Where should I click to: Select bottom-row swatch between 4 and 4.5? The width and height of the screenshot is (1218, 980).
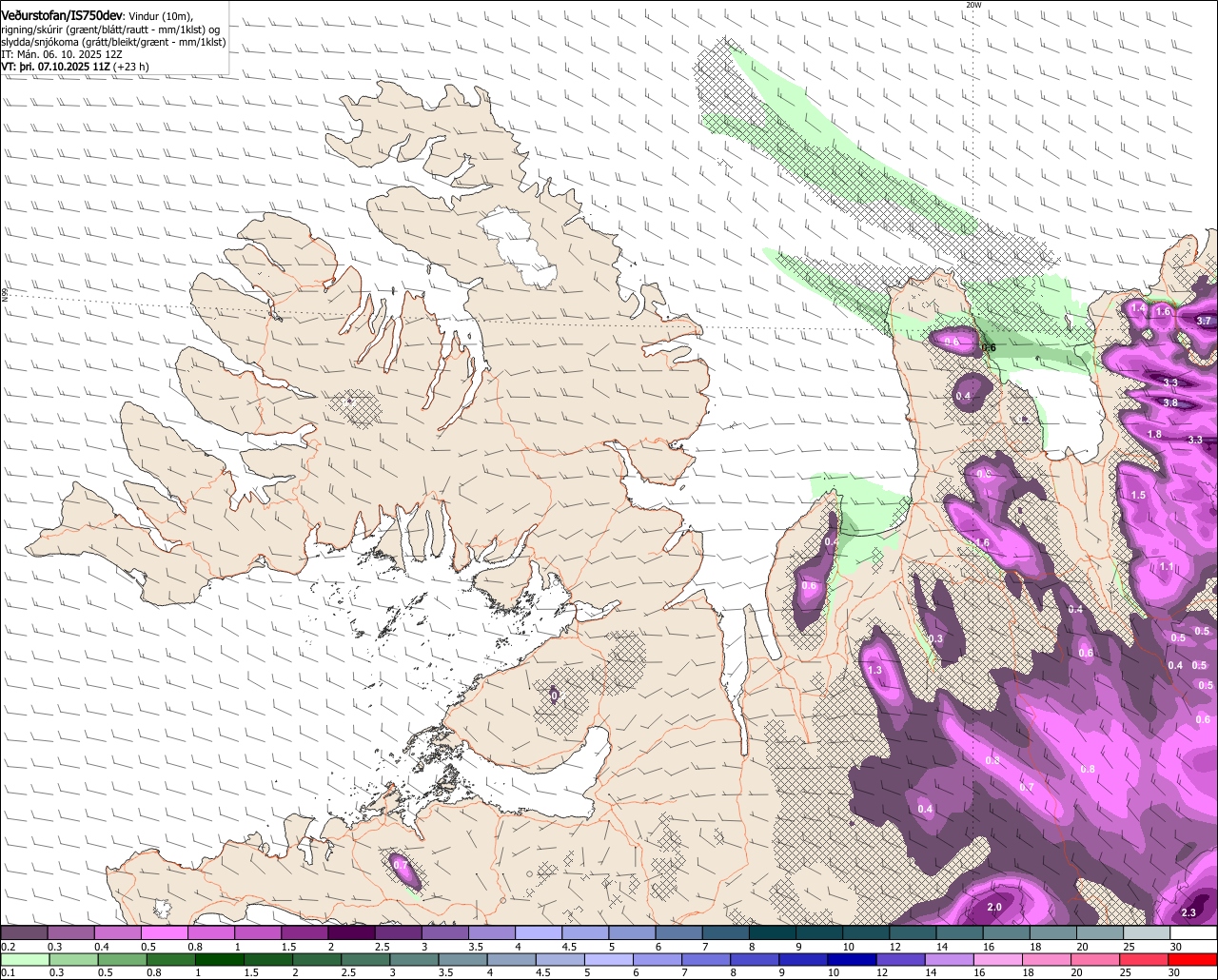[x=512, y=959]
